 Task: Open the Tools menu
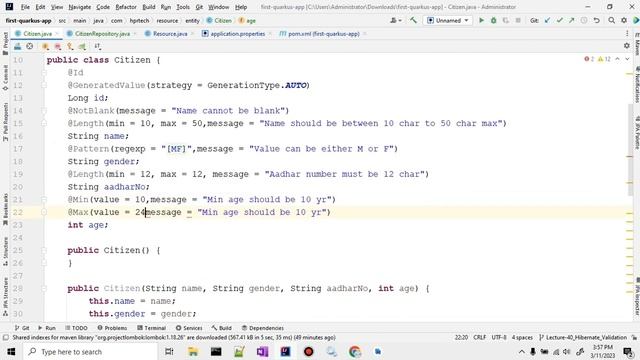point(183,7)
